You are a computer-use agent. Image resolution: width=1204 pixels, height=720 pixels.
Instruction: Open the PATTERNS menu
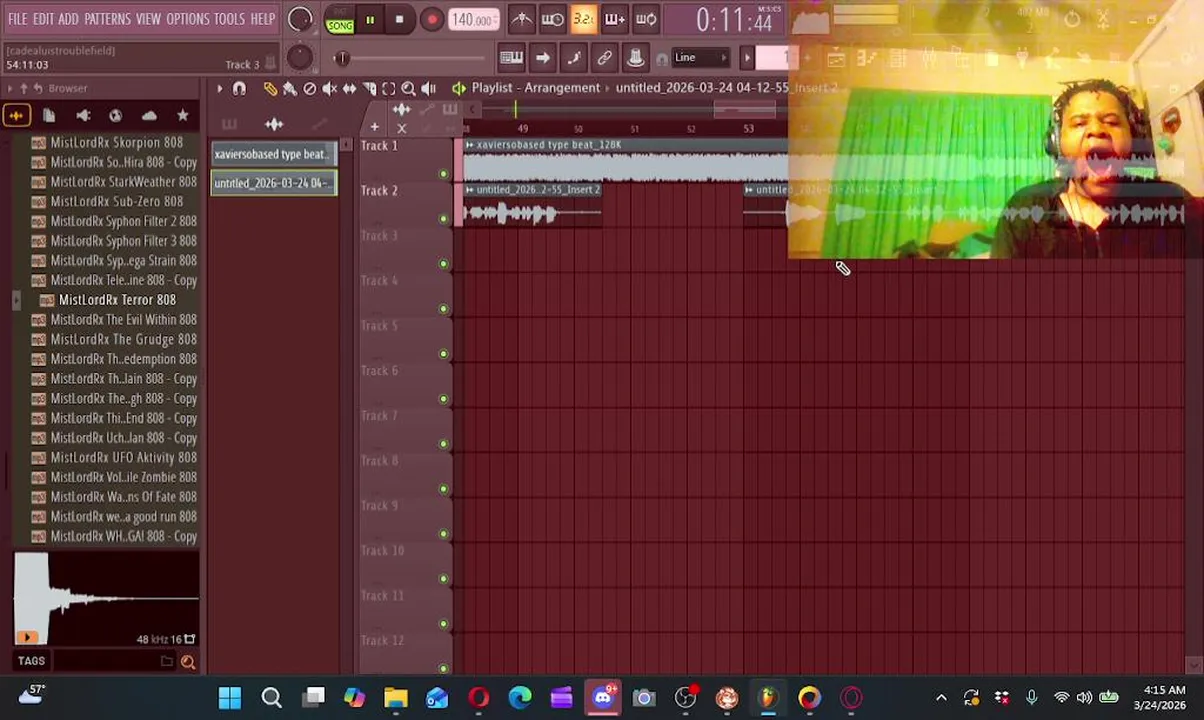pos(107,19)
